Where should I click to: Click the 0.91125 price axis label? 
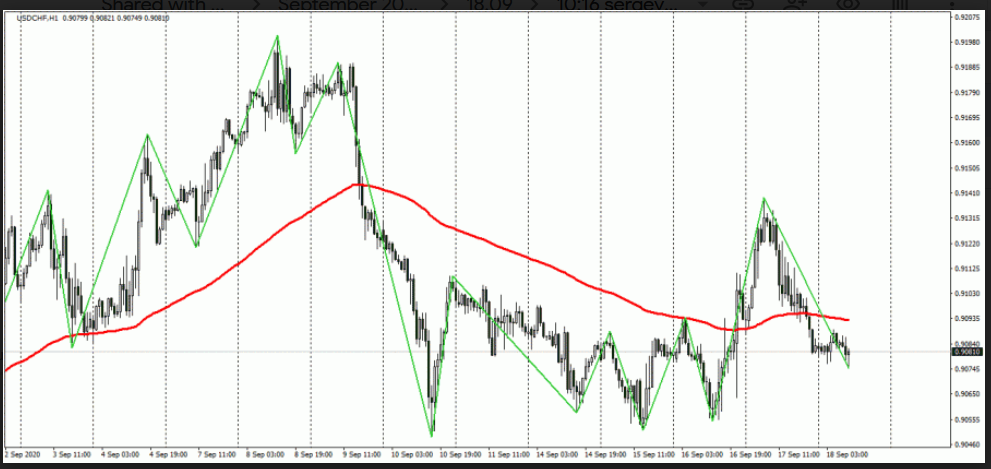(968, 269)
